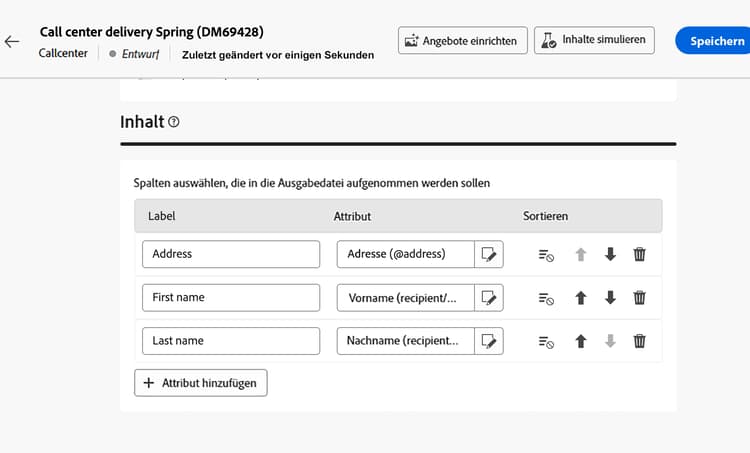This screenshot has width=750, height=453.
Task: Click the Callcenter channel text
Action: coord(63,53)
